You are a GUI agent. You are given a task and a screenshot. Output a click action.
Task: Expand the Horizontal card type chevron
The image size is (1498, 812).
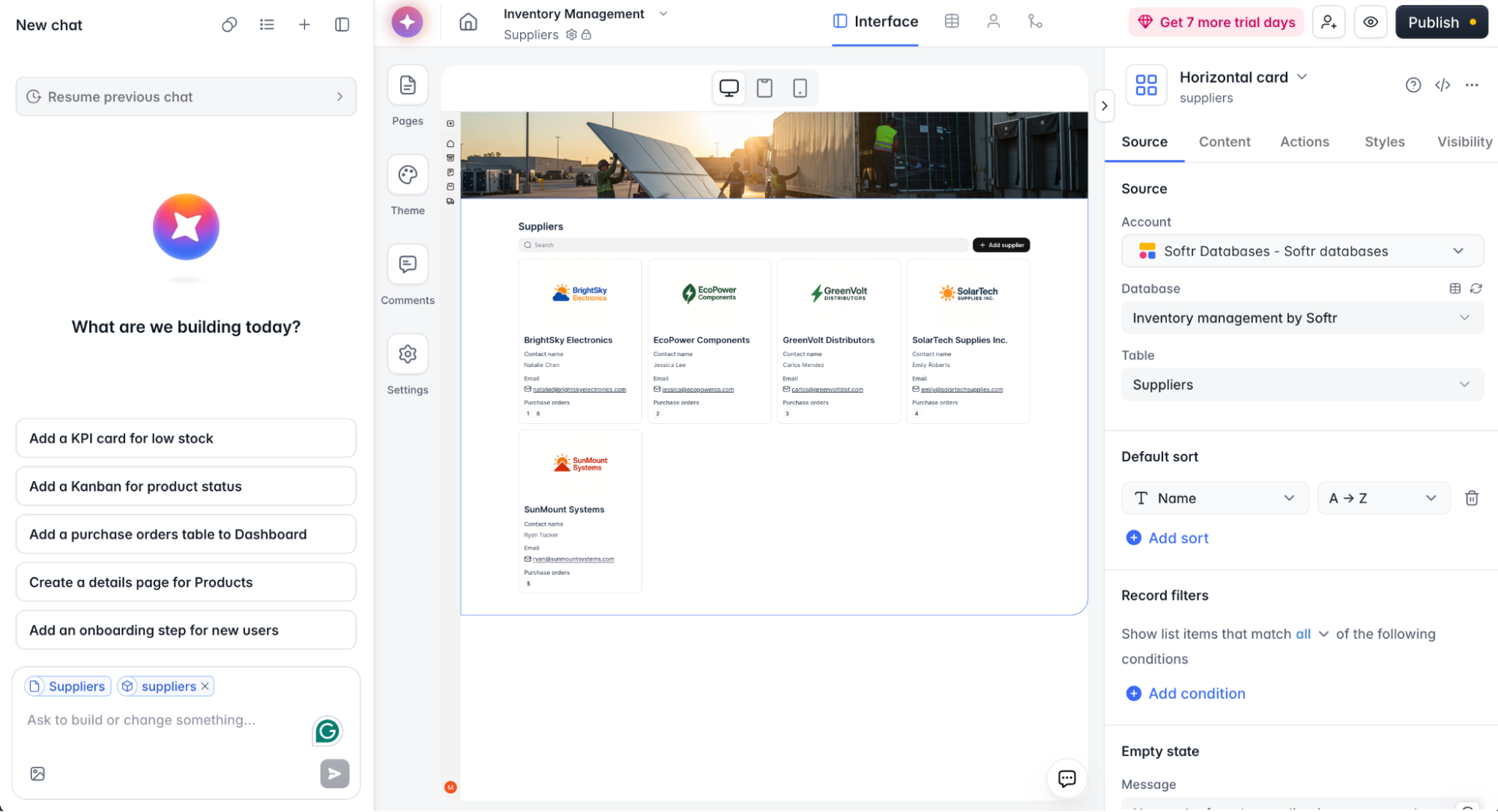1302,77
